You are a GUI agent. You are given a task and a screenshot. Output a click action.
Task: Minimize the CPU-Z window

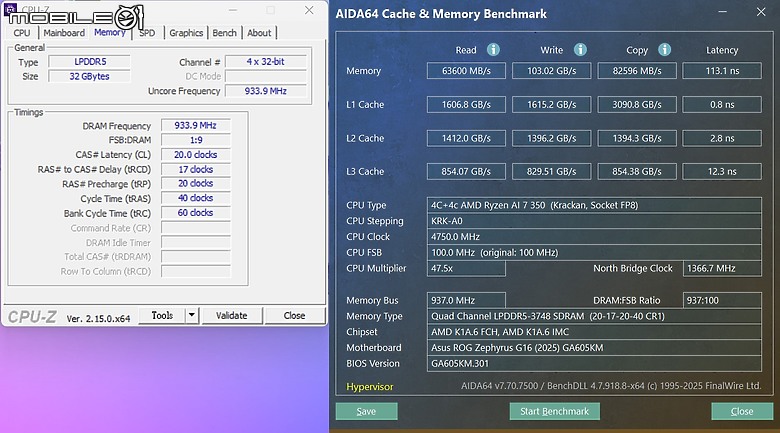[x=233, y=10]
